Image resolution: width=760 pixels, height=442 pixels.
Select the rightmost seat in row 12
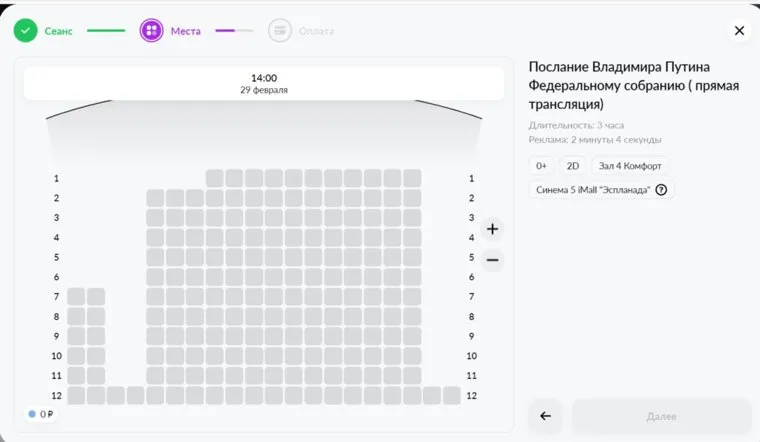(x=452, y=395)
